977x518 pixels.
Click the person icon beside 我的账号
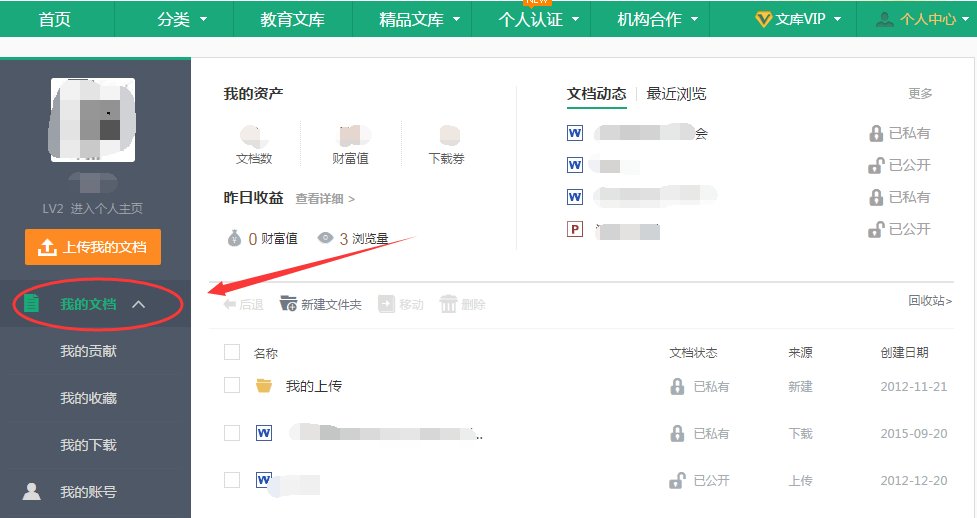click(31, 492)
